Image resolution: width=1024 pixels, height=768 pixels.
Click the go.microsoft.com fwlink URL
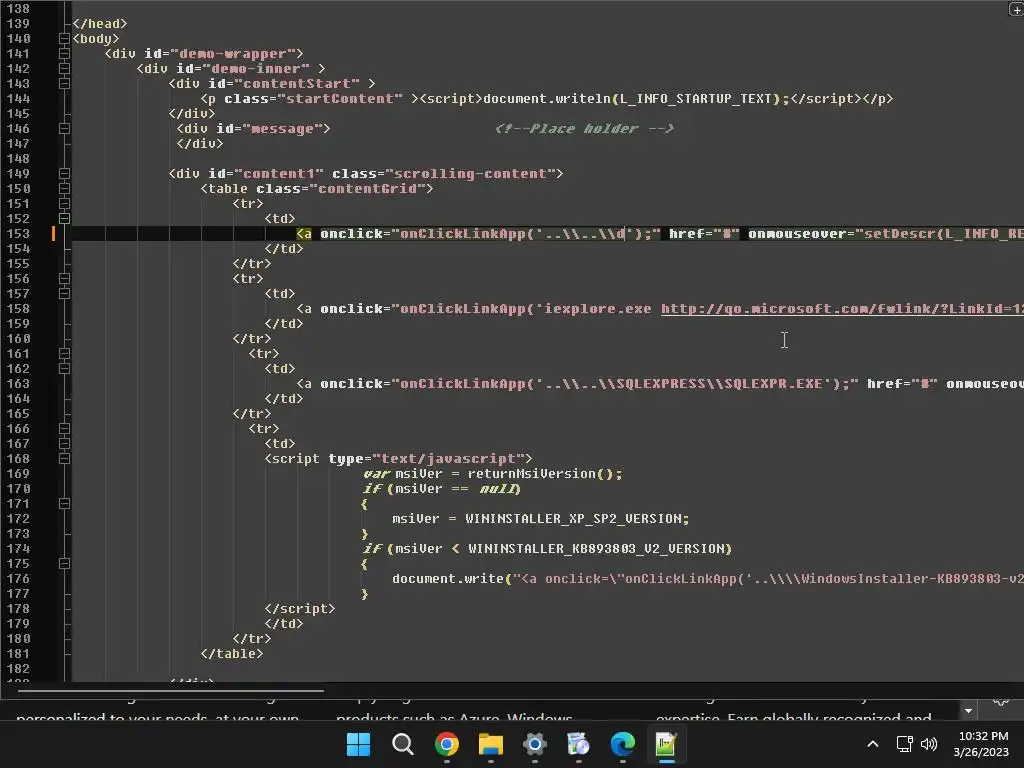tap(842, 309)
